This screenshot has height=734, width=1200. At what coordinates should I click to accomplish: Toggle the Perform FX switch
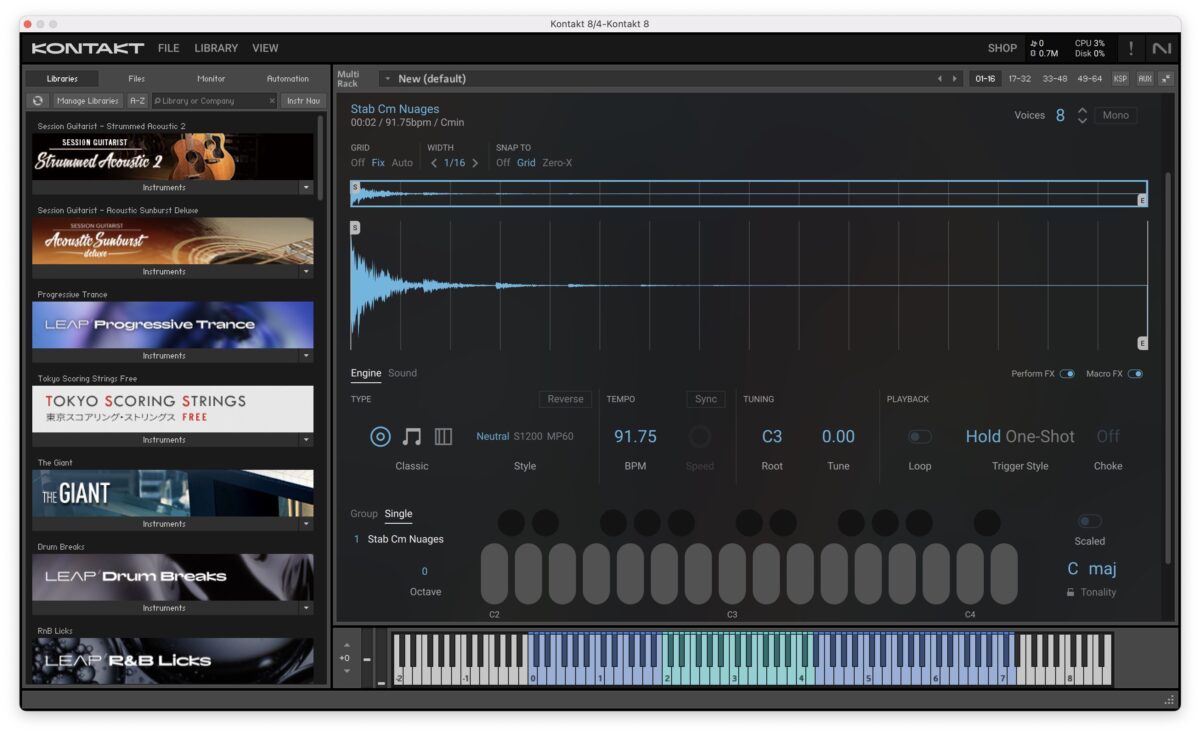1067,374
